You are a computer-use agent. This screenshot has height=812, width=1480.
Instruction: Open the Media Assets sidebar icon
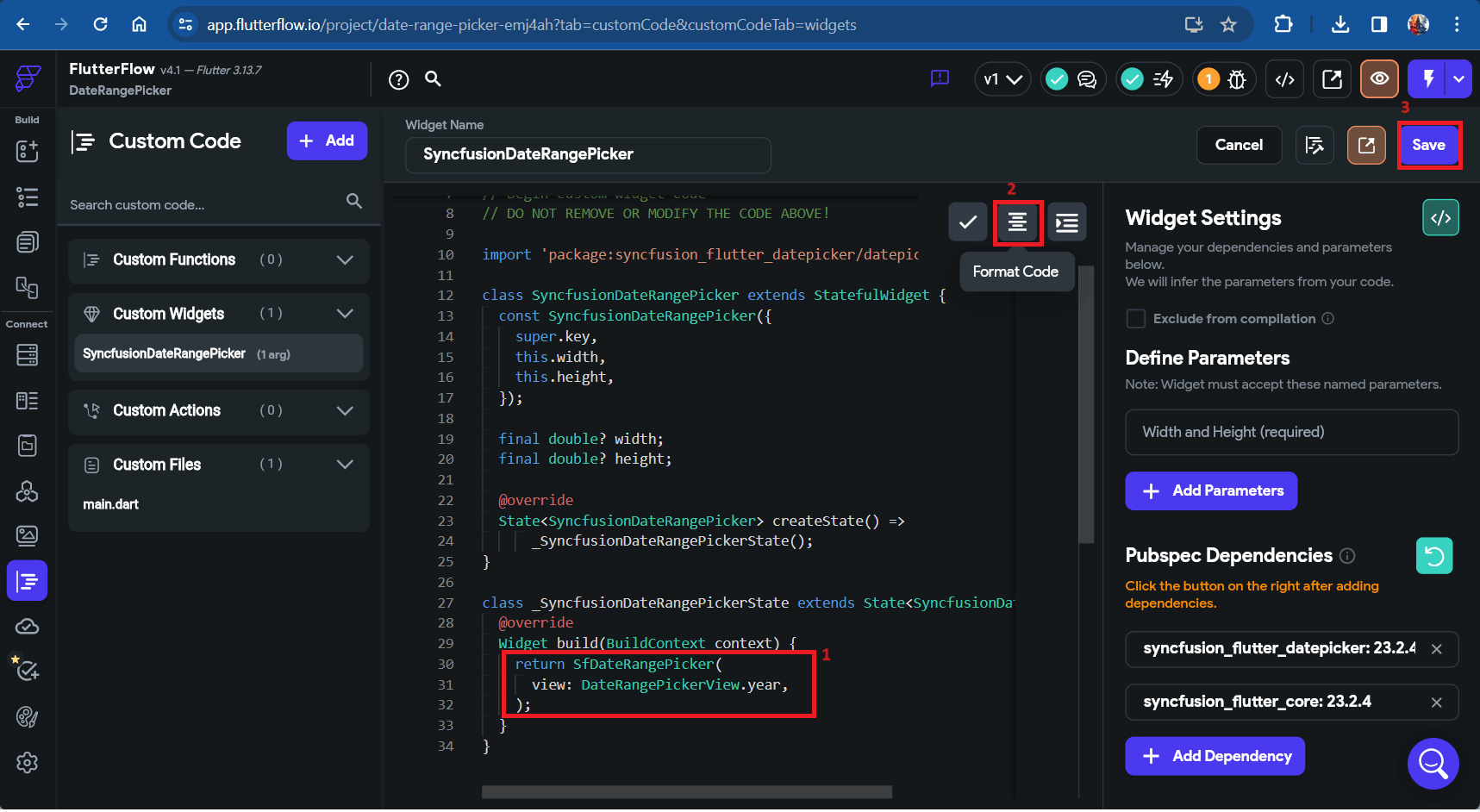coord(27,536)
